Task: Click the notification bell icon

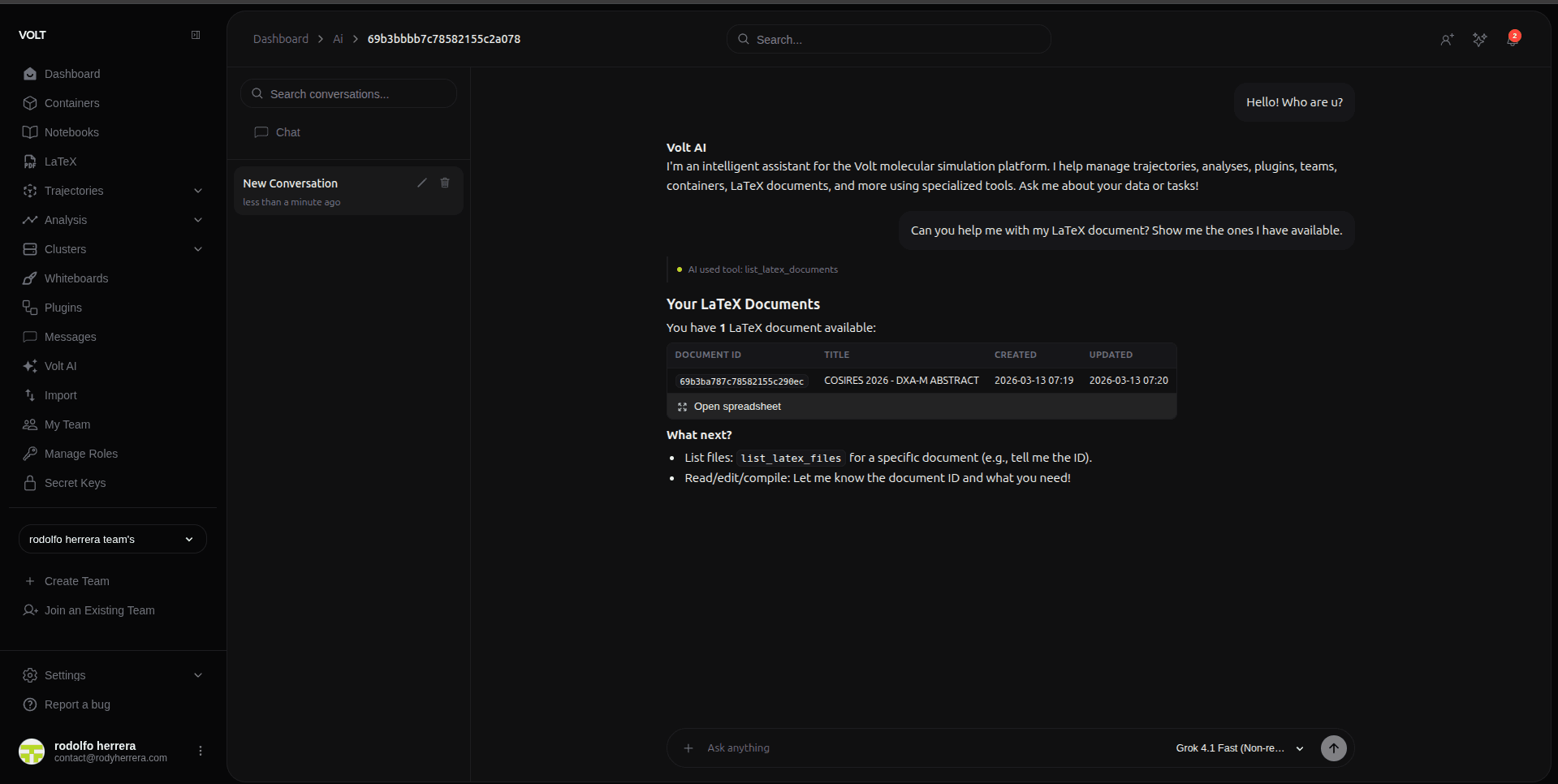Action: (1513, 39)
